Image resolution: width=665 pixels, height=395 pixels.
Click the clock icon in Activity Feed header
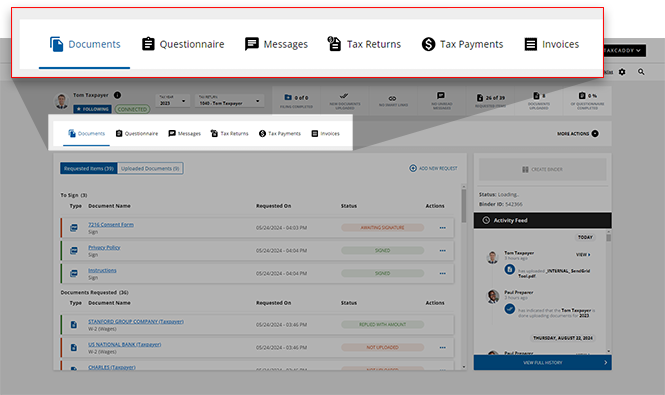(486, 220)
